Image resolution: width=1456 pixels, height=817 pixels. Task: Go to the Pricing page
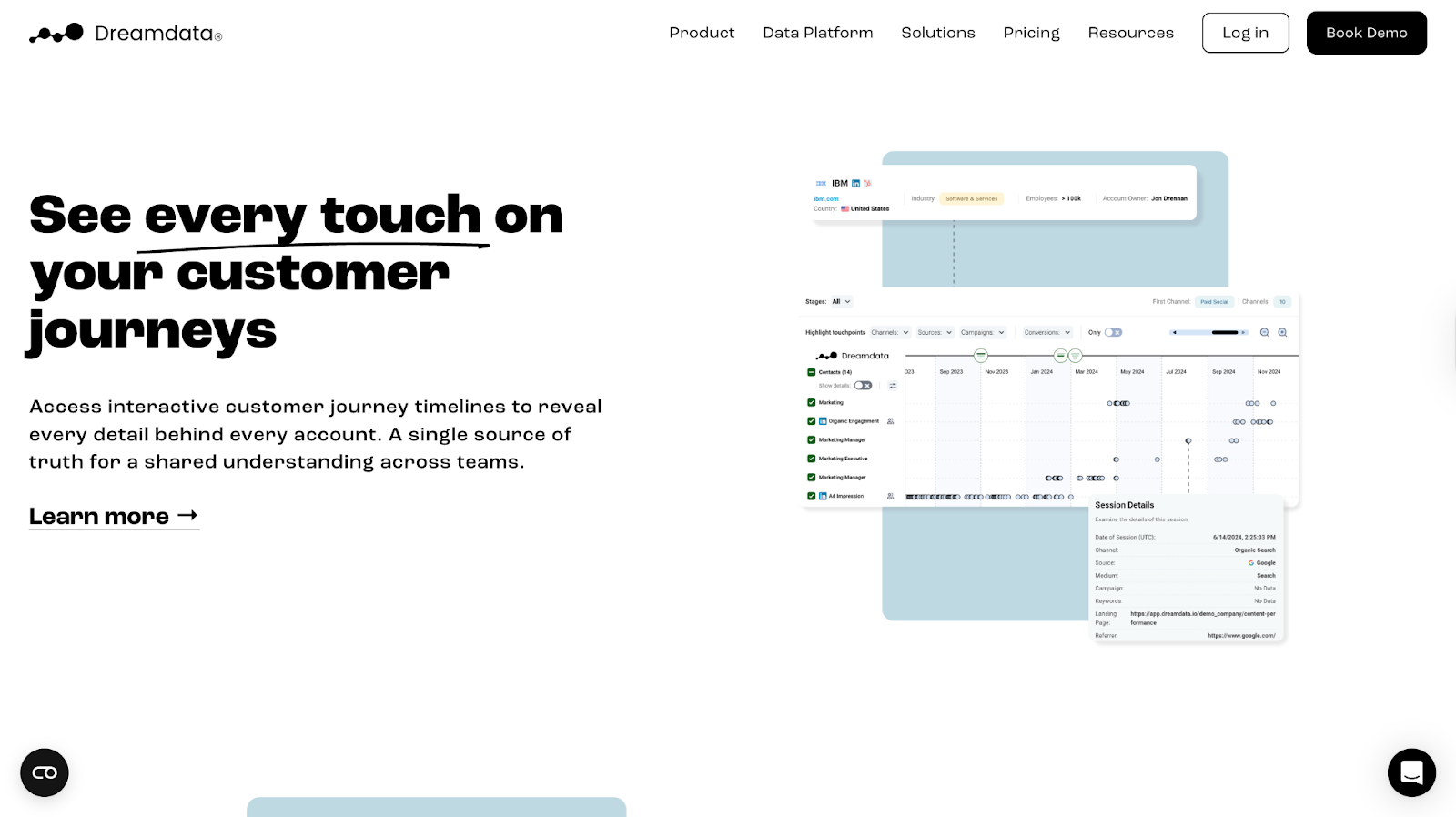coord(1031,33)
